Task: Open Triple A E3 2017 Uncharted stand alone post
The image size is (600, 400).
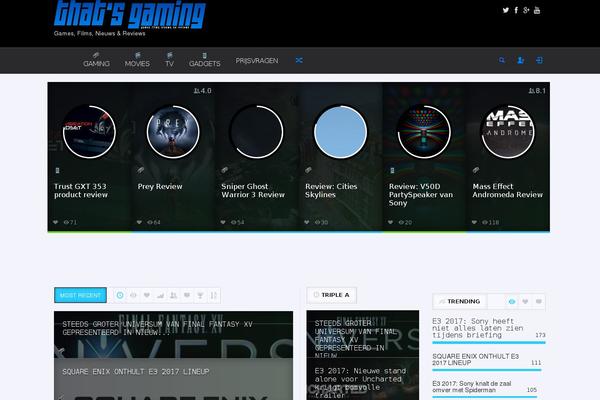Action: point(360,383)
